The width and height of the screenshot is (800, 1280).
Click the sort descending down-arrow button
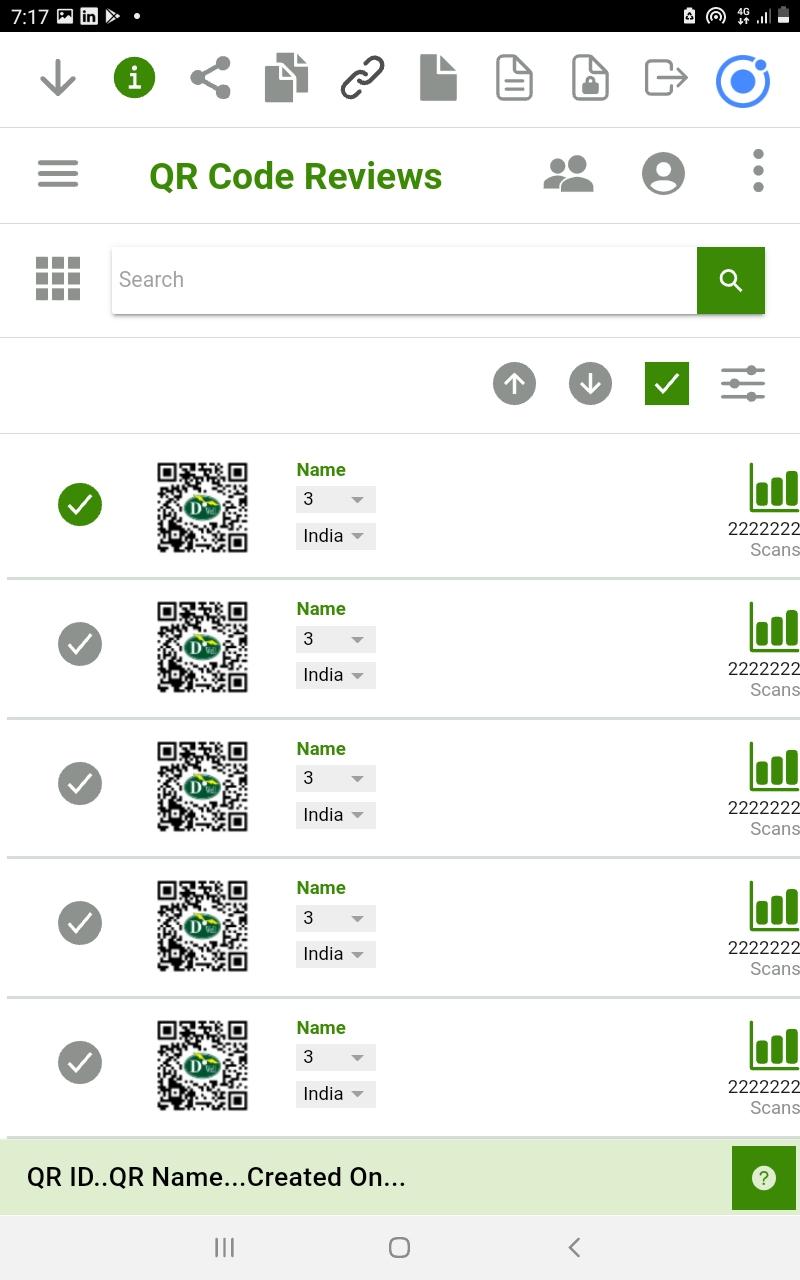pyautogui.click(x=590, y=384)
